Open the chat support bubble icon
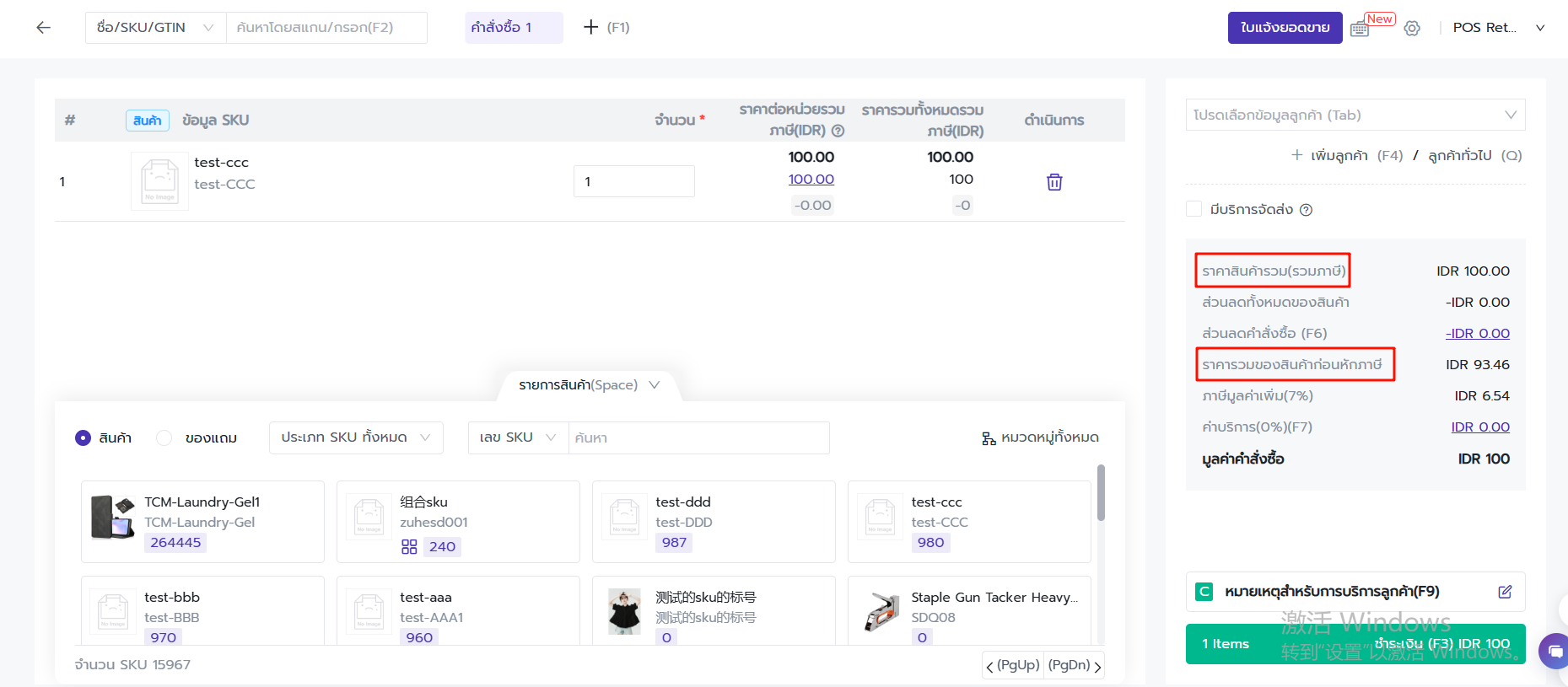This screenshot has width=1568, height=687. coord(1555,652)
